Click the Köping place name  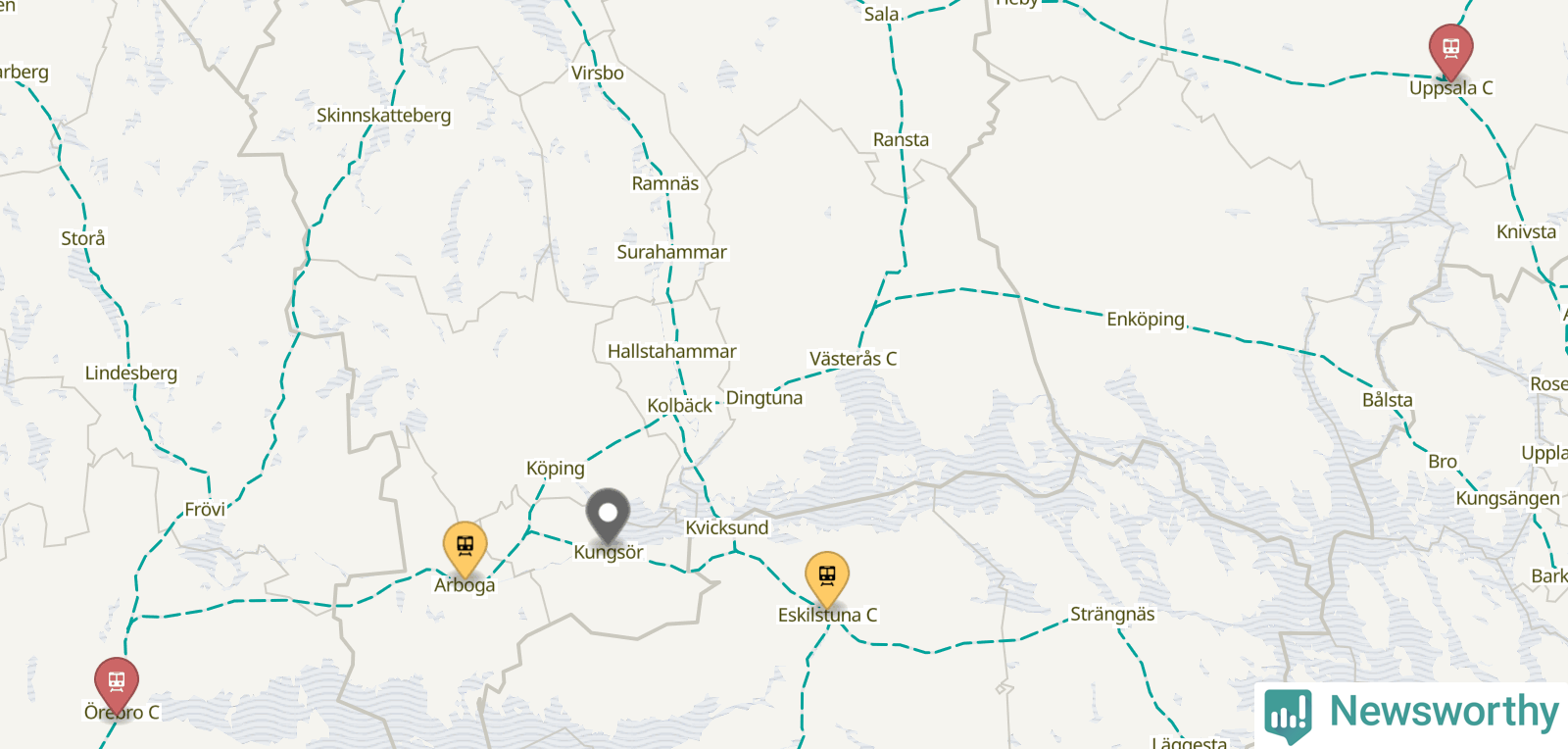556,469
